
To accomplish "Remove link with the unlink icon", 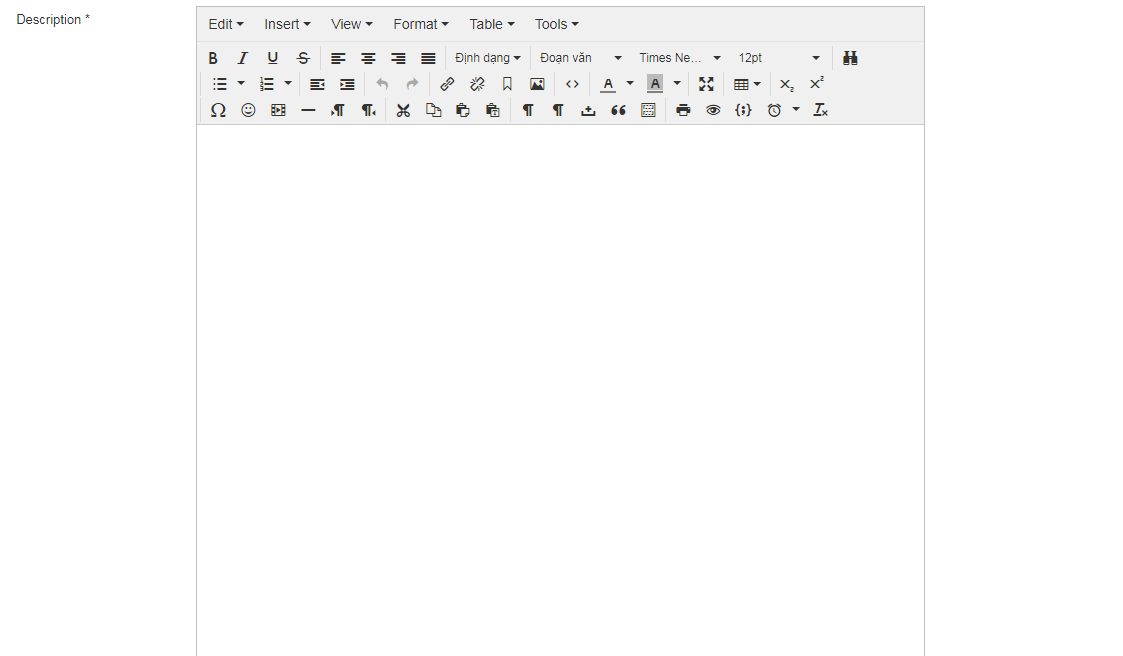I will tap(477, 85).
